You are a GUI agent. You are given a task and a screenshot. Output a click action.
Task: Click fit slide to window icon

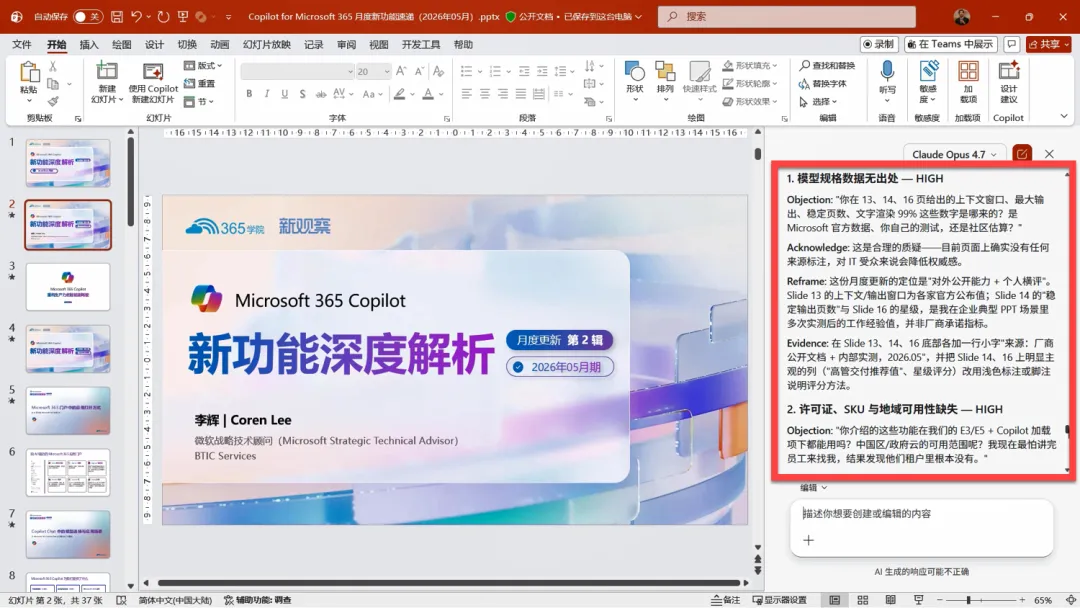pos(1070,600)
